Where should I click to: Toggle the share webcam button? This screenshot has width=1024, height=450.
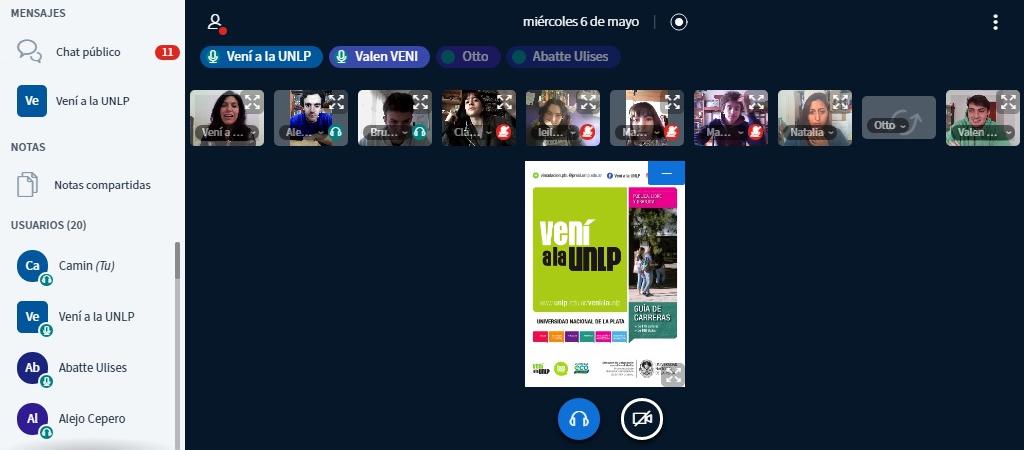pos(642,420)
